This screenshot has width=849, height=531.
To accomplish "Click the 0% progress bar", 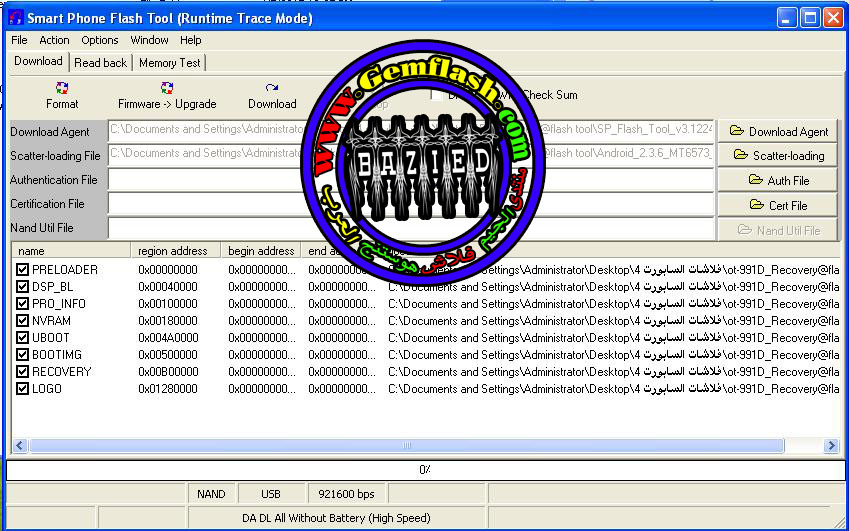I will point(426,470).
